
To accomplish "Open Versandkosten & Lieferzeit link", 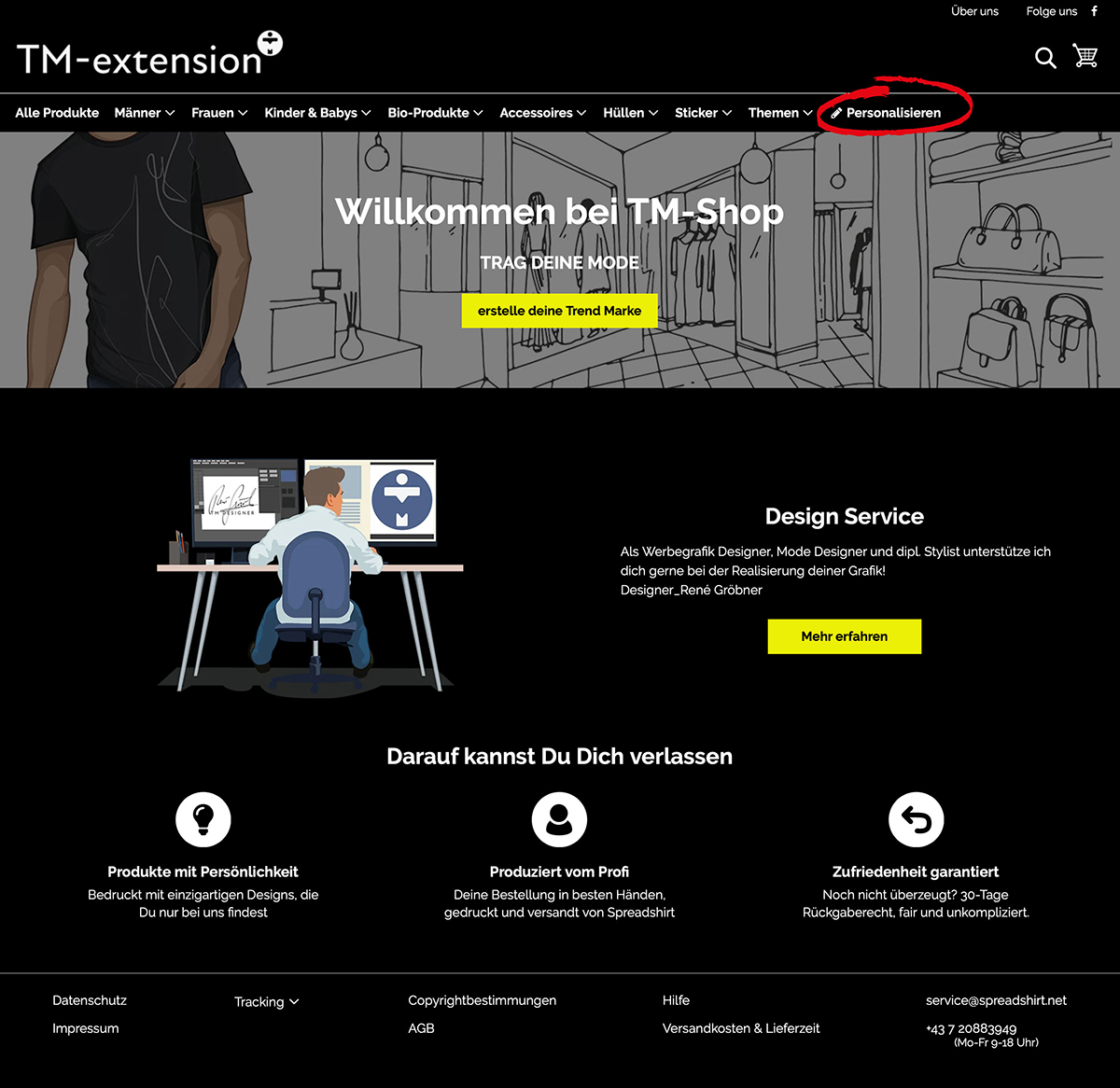I will click(x=741, y=1028).
